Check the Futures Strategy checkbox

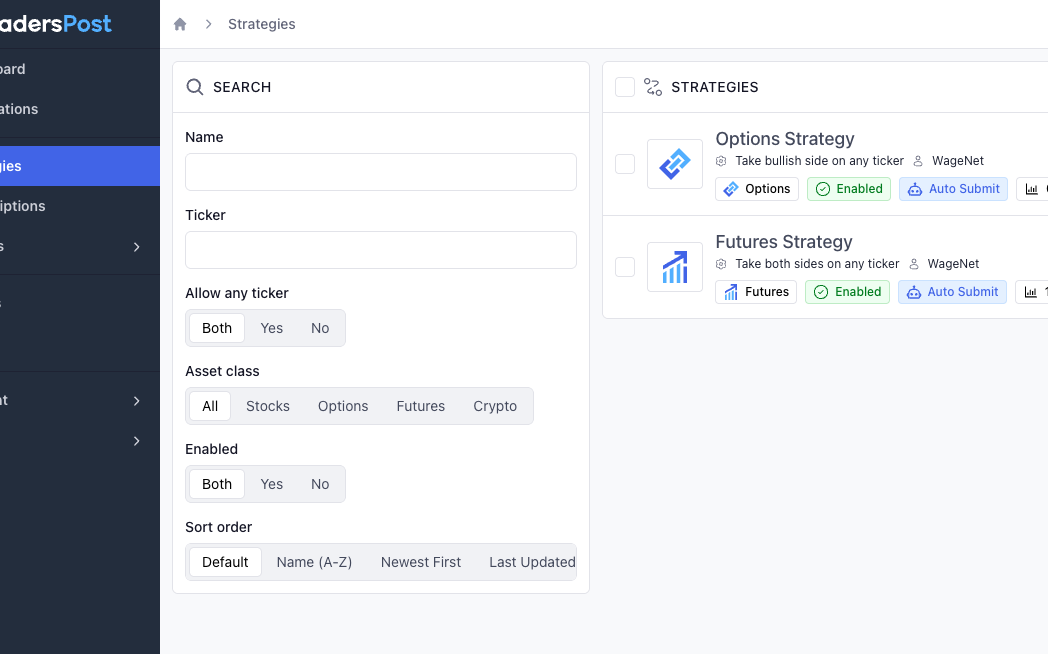pos(625,267)
